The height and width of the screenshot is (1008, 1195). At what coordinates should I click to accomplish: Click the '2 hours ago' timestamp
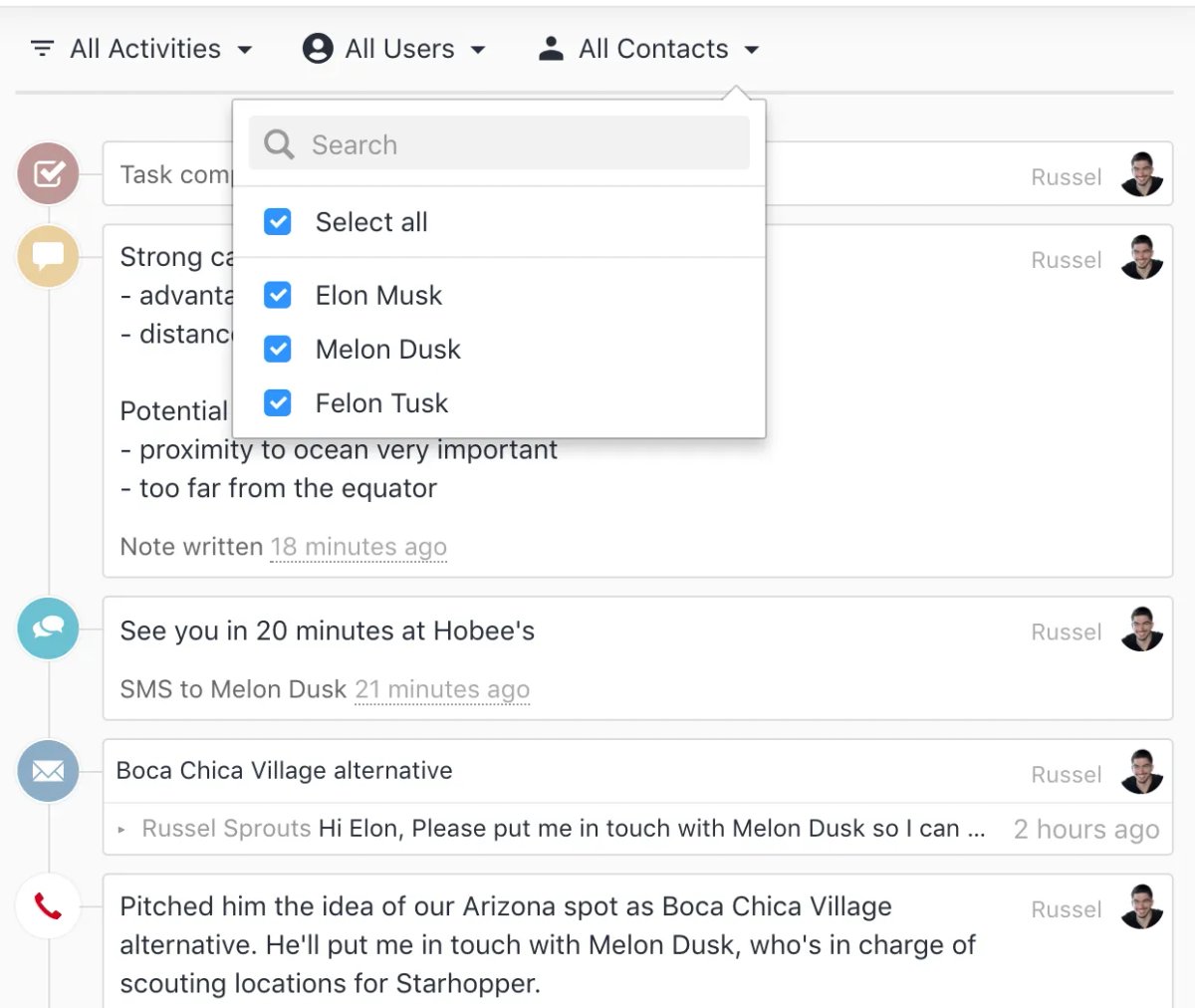click(1086, 829)
